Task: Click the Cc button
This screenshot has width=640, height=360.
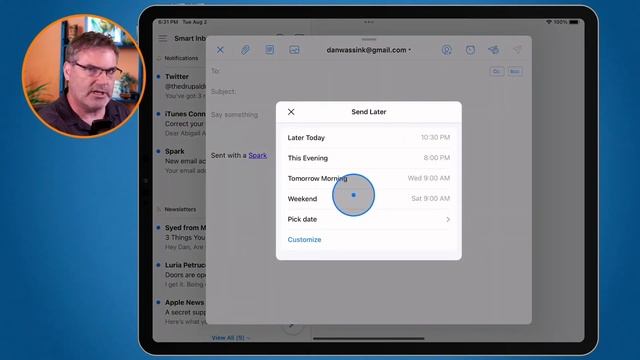Action: pyautogui.click(x=497, y=71)
